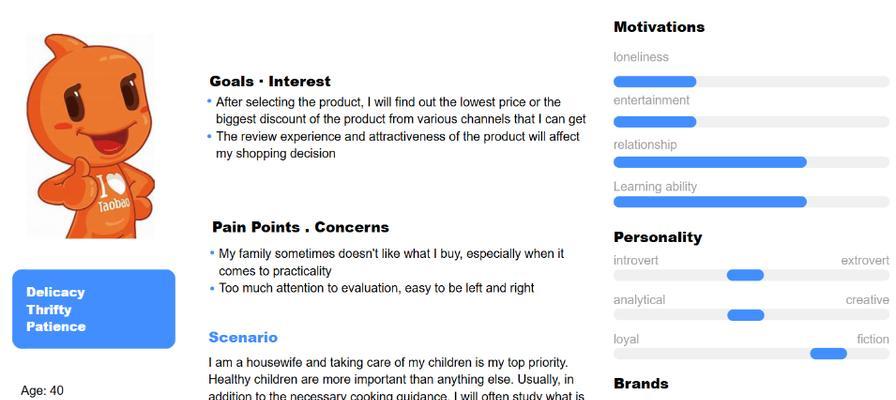Click the loyal-fiction personality slider

tap(751, 354)
